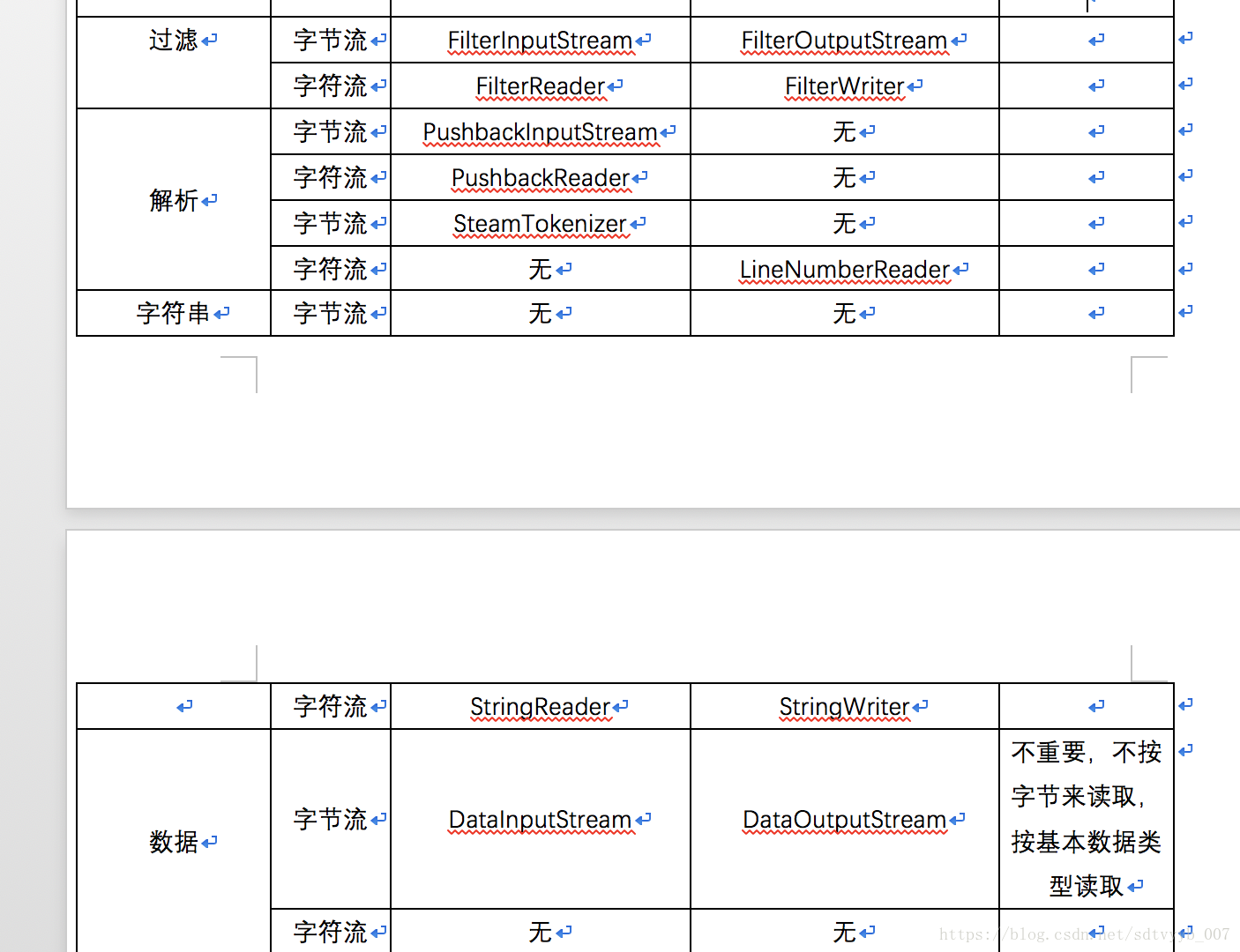Click the FilterInputStream table cell

coord(540,40)
